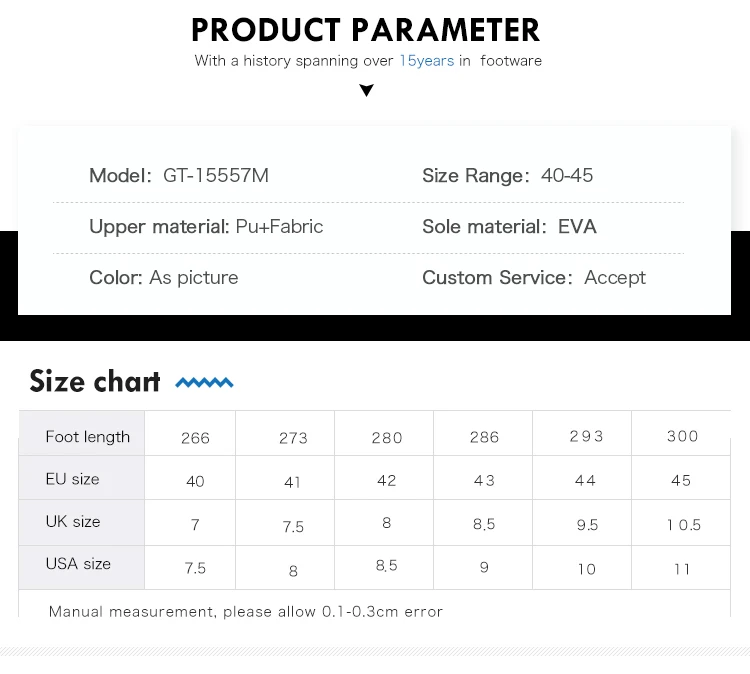The image size is (750, 674).
Task: Click the black downward triangle arrow
Action: 367,91
